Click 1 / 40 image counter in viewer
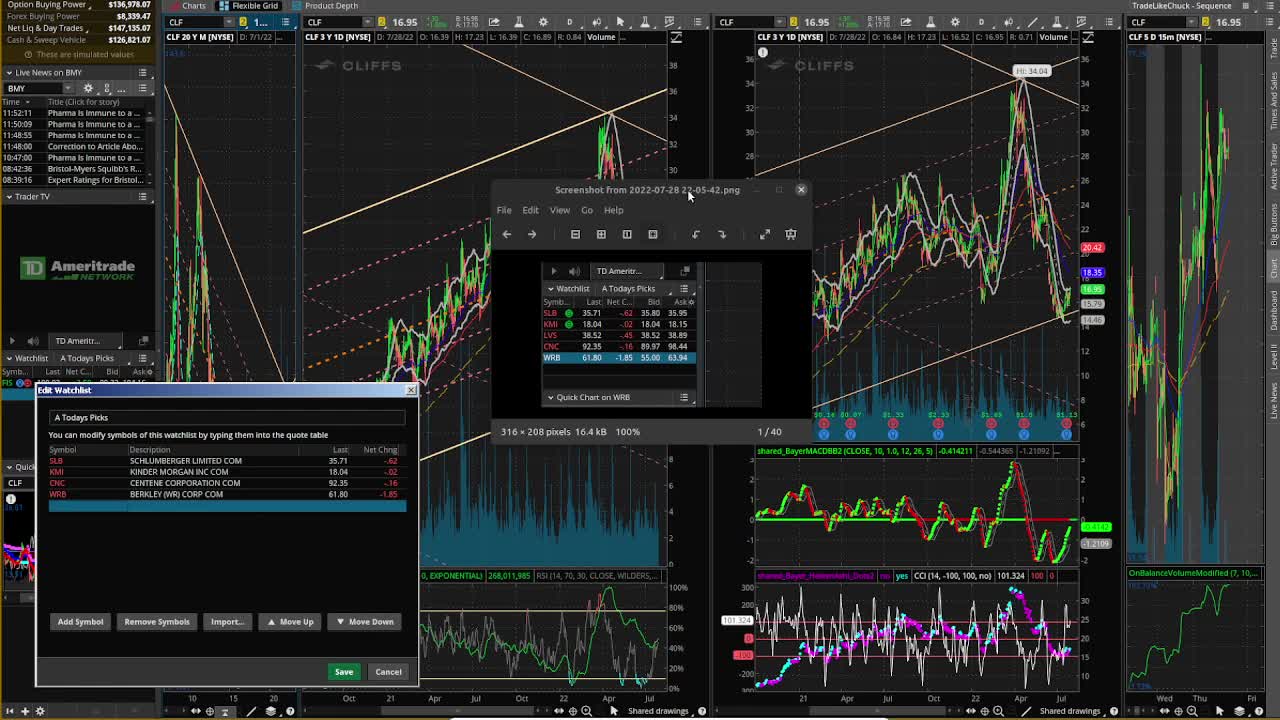This screenshot has width=1280, height=720. point(769,432)
